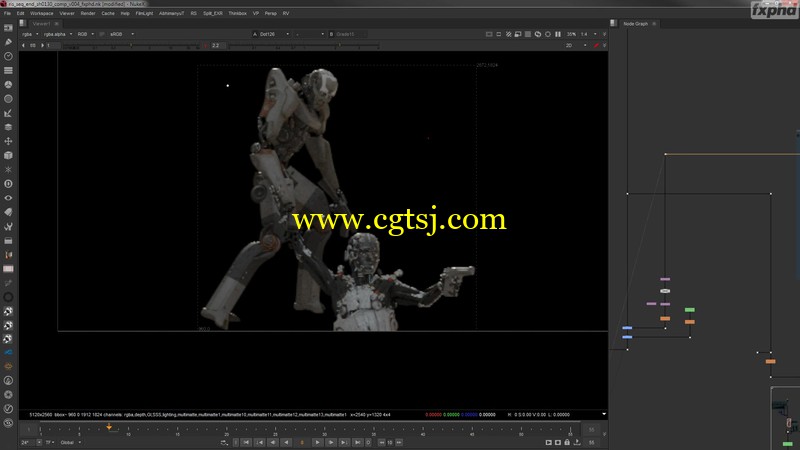Click the Node Graph pane content icon

point(614,23)
